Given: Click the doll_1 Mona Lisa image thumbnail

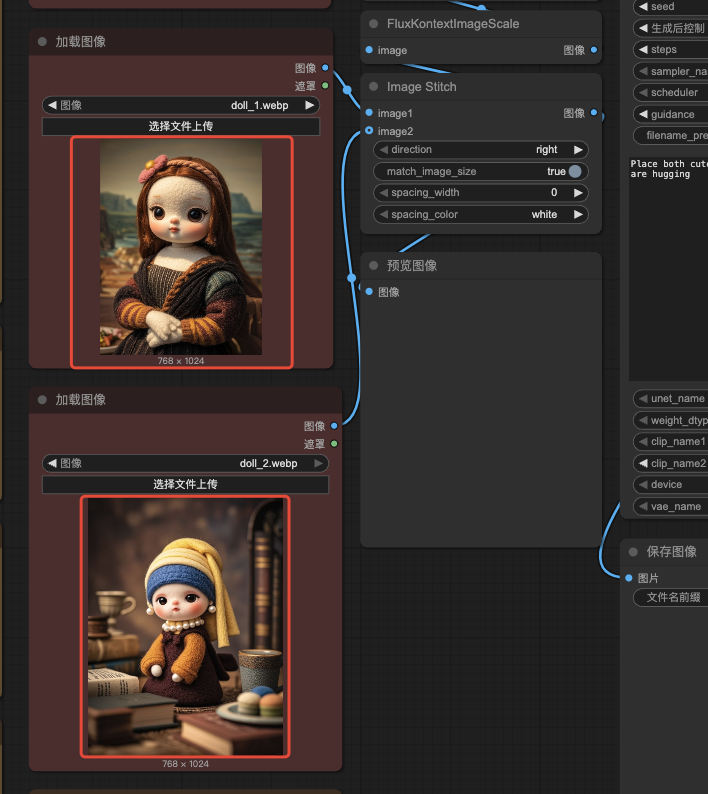Looking at the screenshot, I should (181, 247).
